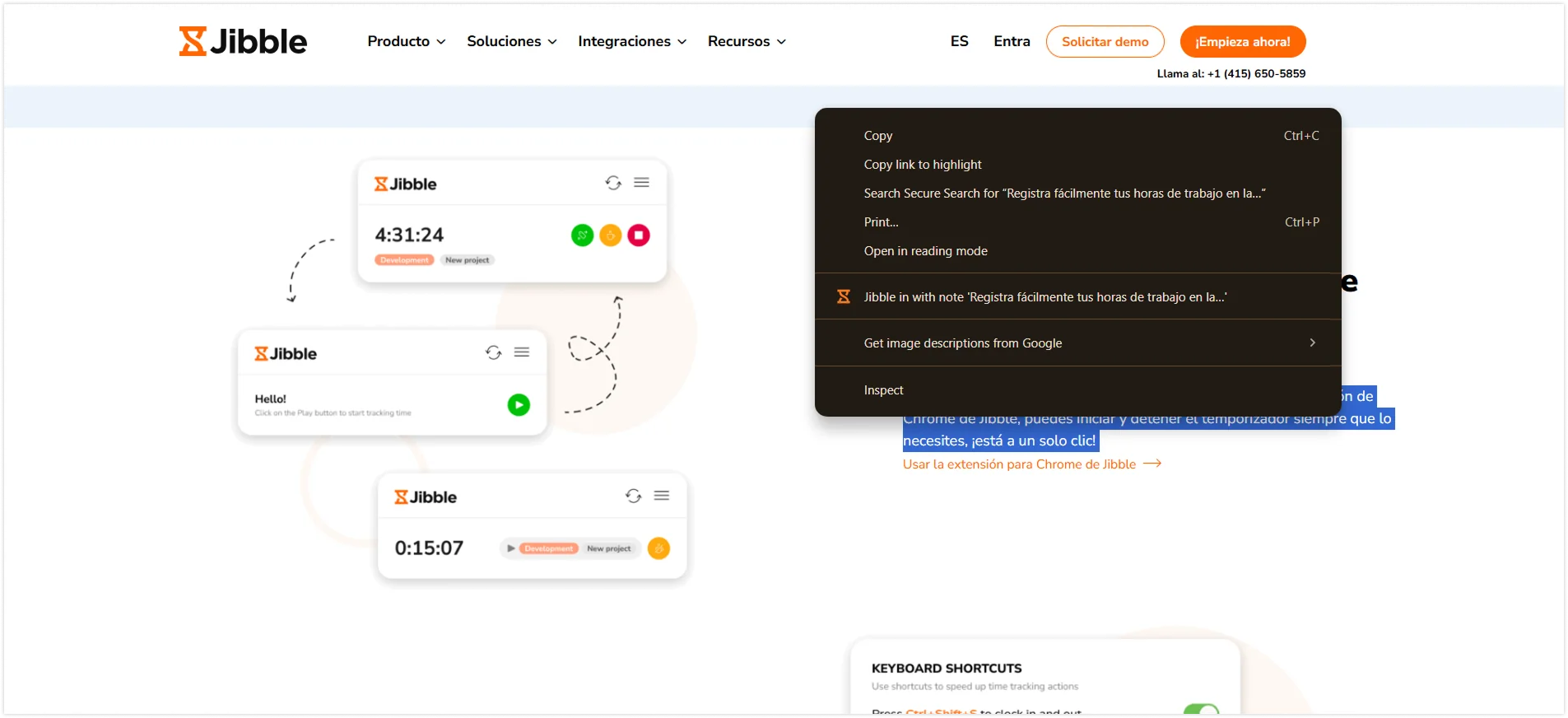Toggle the keyboard shortcuts switch
Screen dimensions: 1568x718
[1201, 710]
